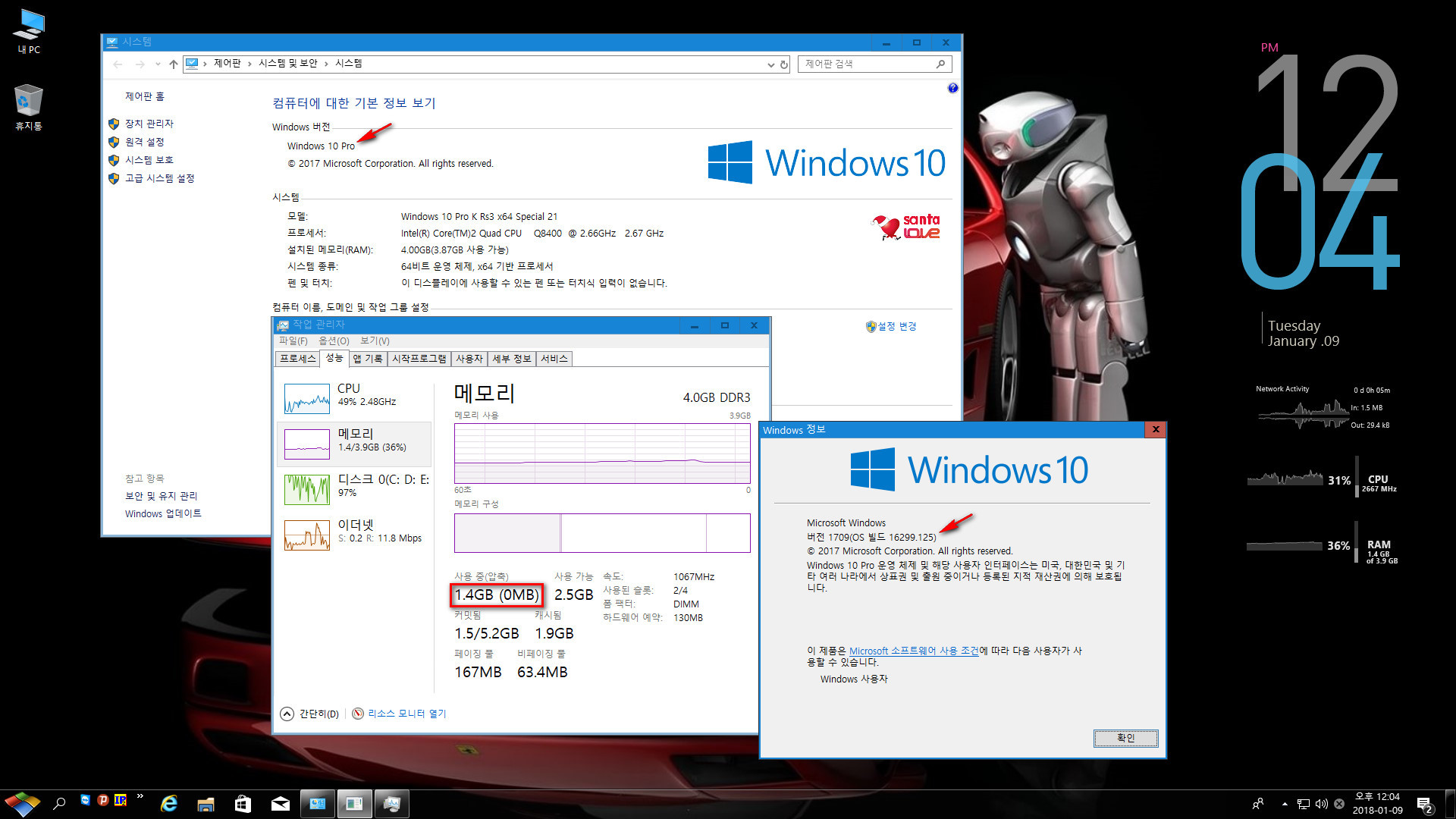The height and width of the screenshot is (819, 1456).
Task: Switch to Windows 정보 taskbar button
Action: pyautogui.click(x=354, y=804)
